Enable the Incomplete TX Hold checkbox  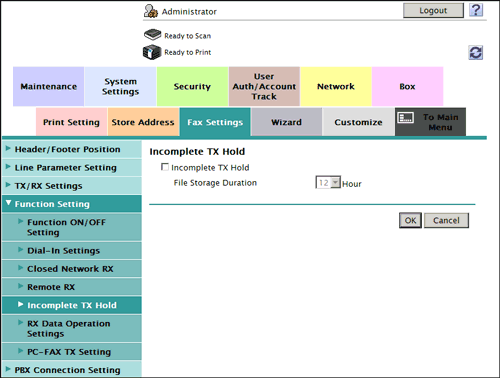pyautogui.click(x=165, y=167)
